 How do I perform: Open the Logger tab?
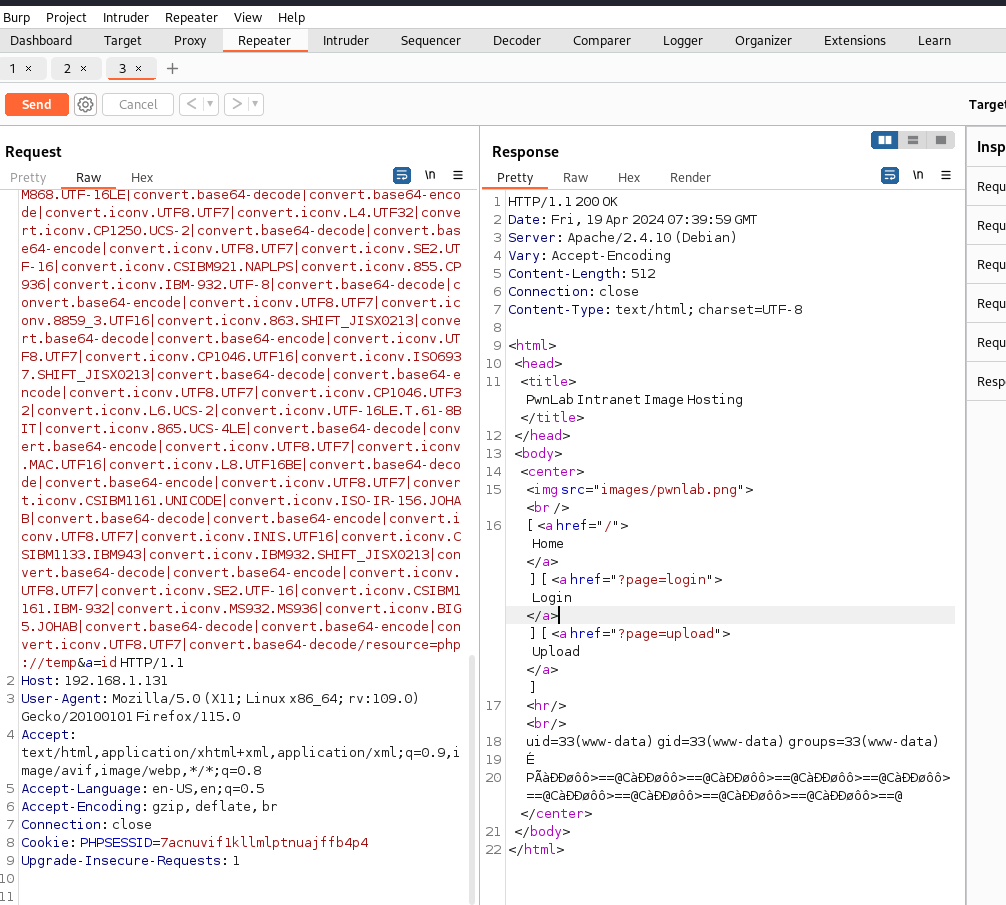(x=683, y=40)
